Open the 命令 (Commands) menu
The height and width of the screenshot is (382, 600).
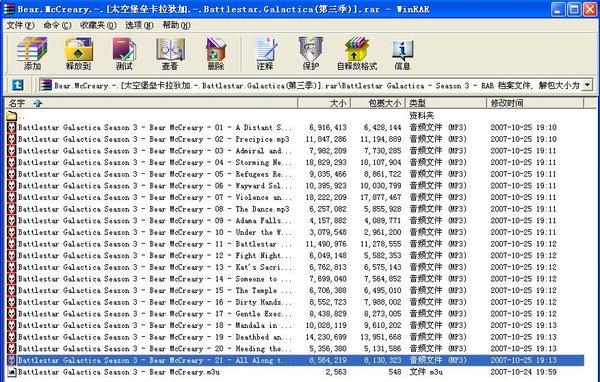pyautogui.click(x=57, y=25)
